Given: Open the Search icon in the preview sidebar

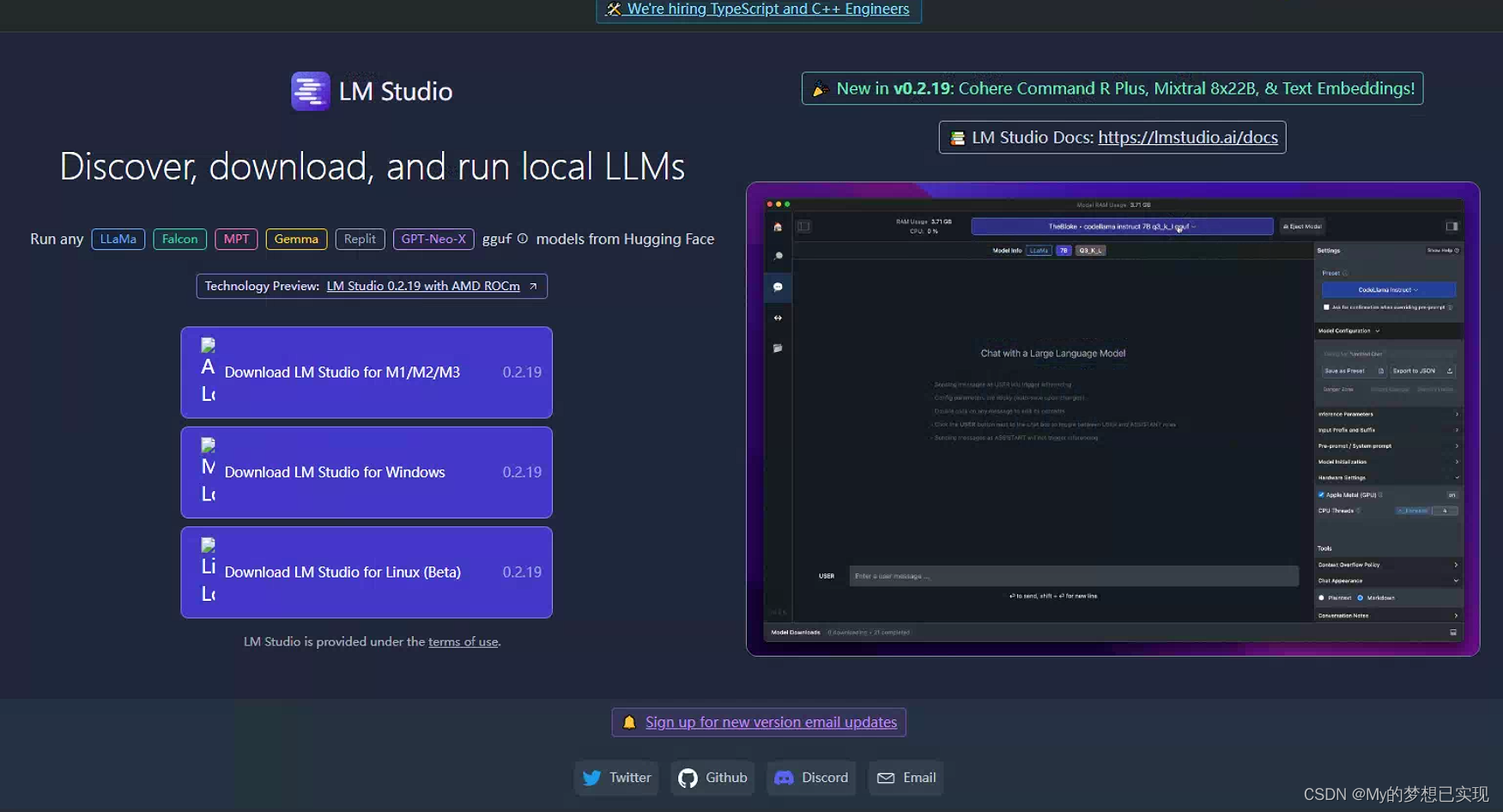Looking at the screenshot, I should (778, 256).
